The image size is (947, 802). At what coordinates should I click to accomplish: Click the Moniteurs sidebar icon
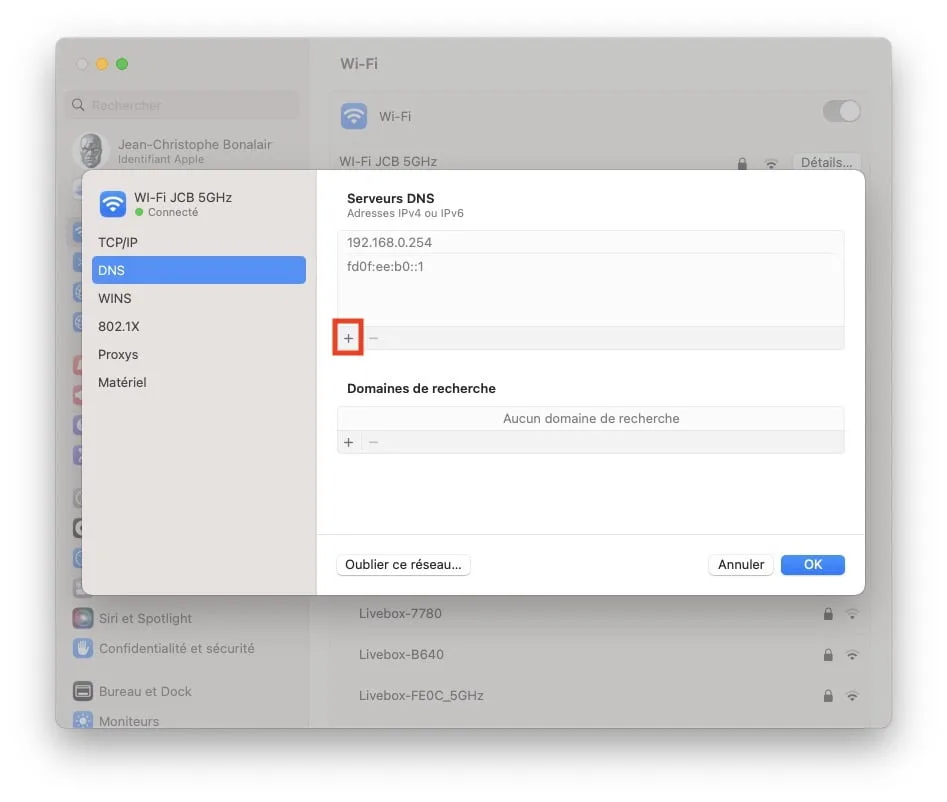83,720
